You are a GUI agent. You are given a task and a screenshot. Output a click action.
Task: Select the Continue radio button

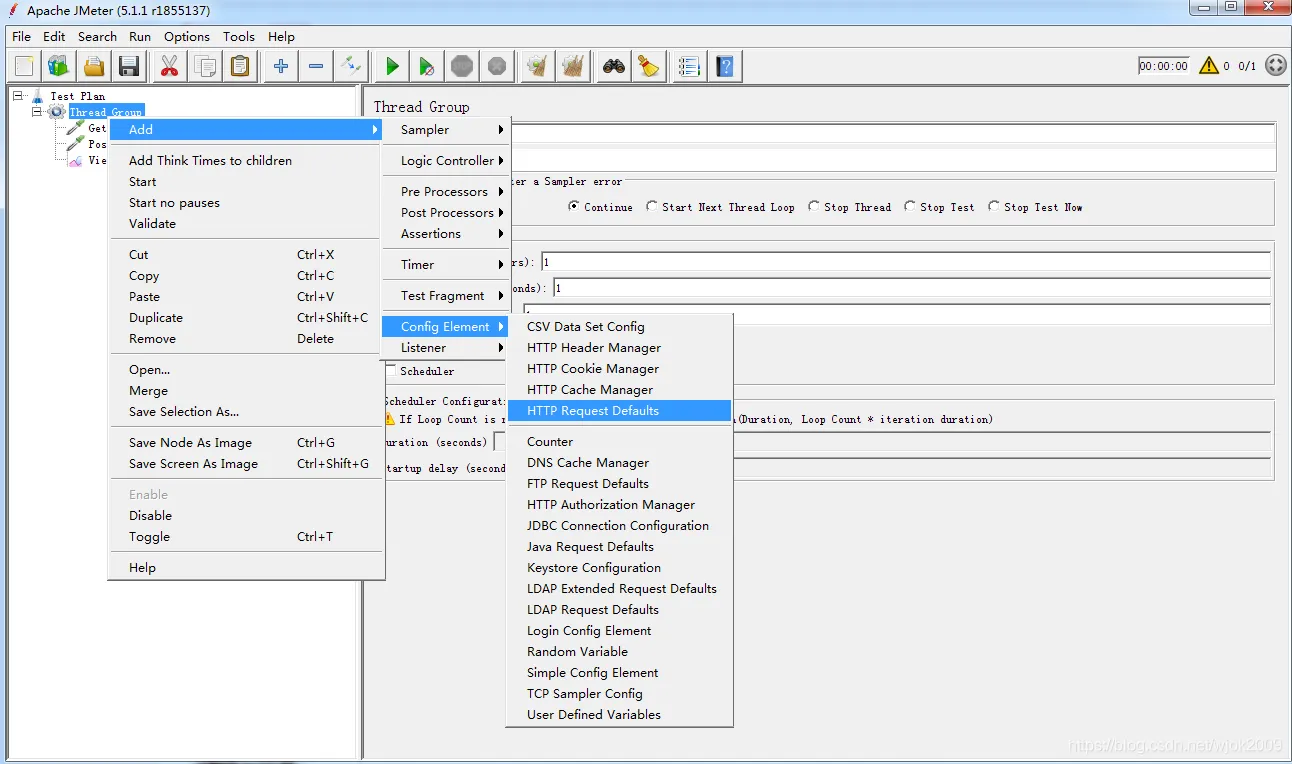pyautogui.click(x=574, y=207)
